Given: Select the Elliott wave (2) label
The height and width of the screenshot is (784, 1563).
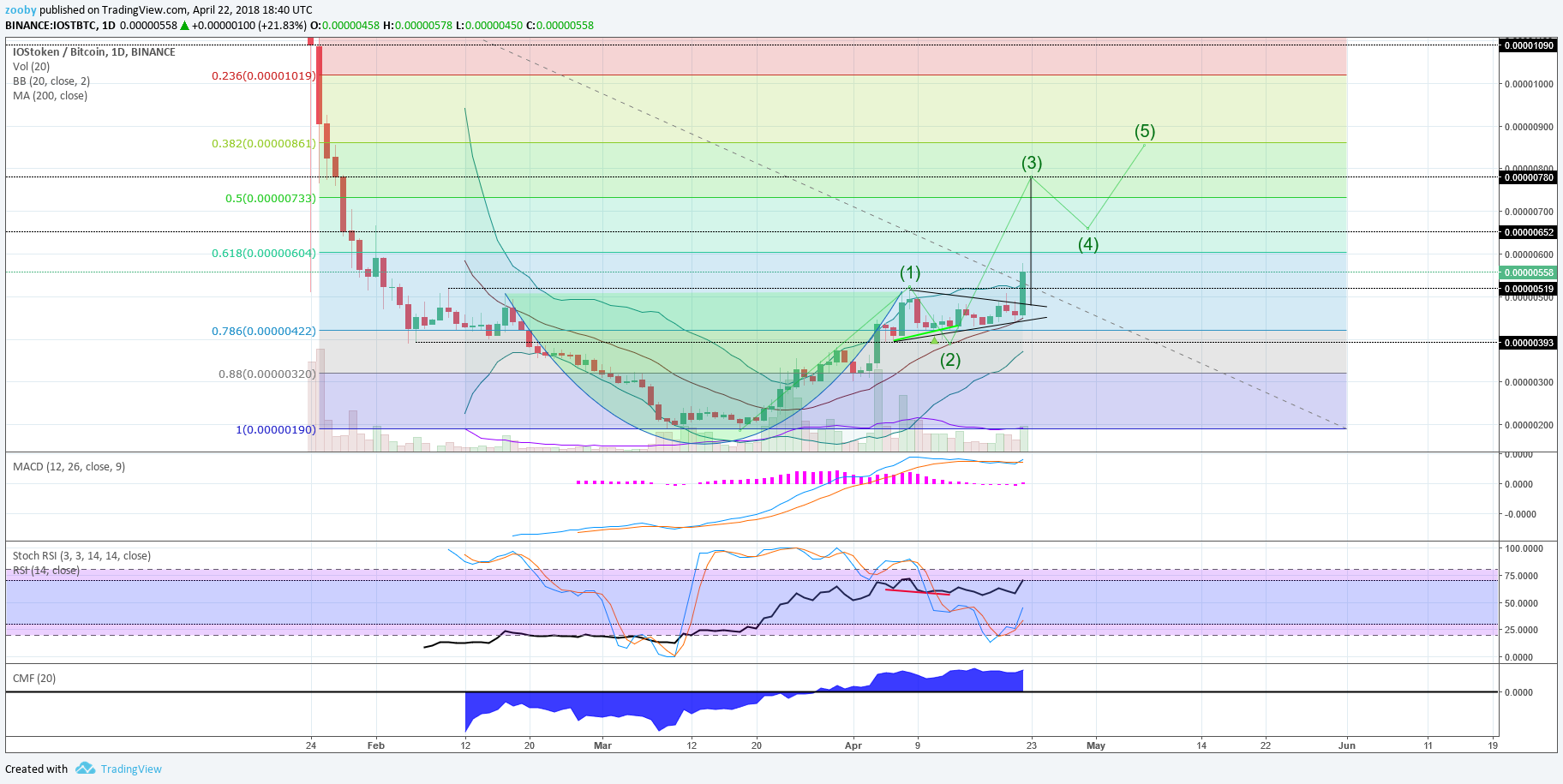Looking at the screenshot, I should [950, 360].
